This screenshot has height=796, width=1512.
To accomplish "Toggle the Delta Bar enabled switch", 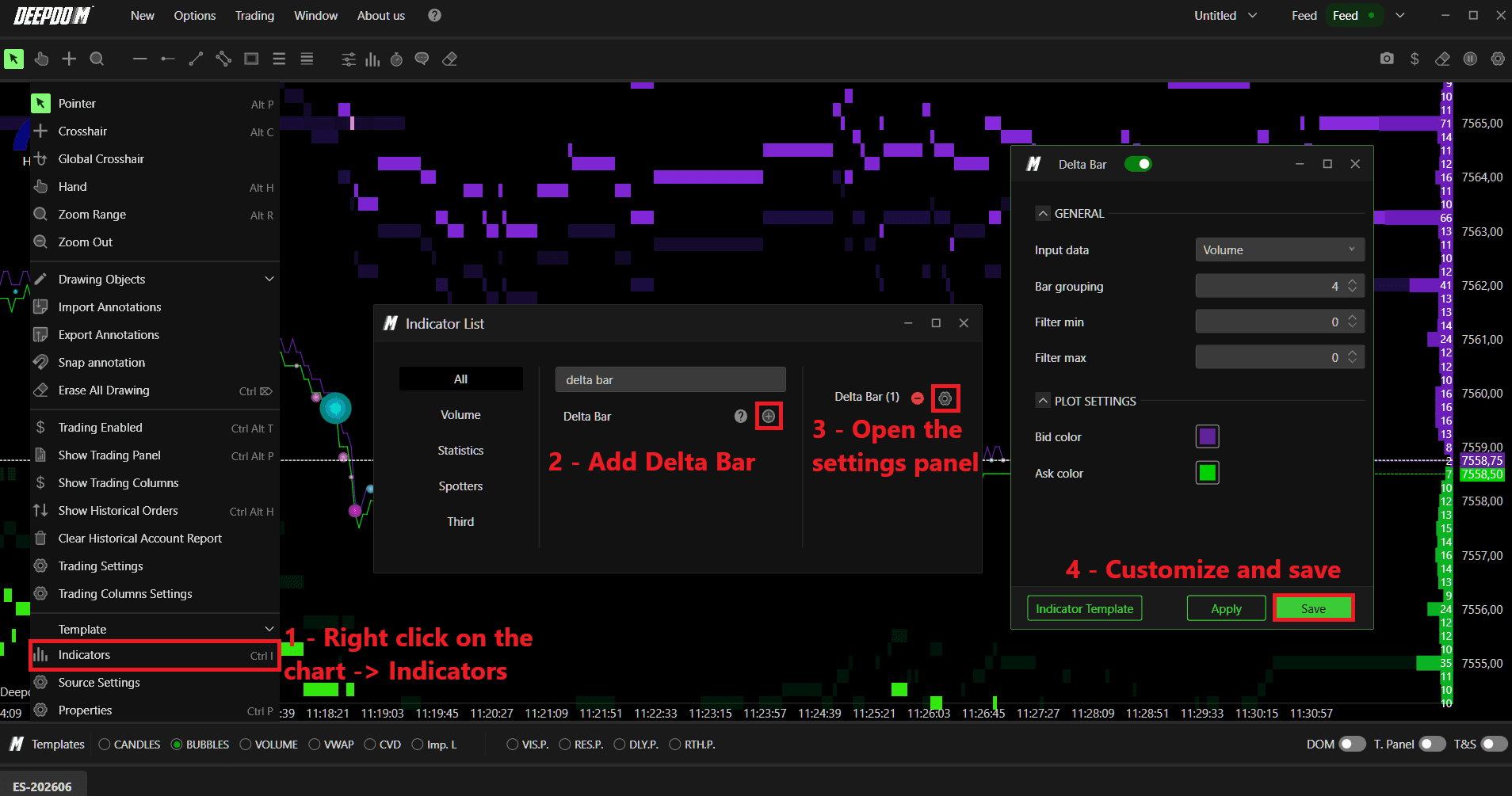I will 1138,164.
